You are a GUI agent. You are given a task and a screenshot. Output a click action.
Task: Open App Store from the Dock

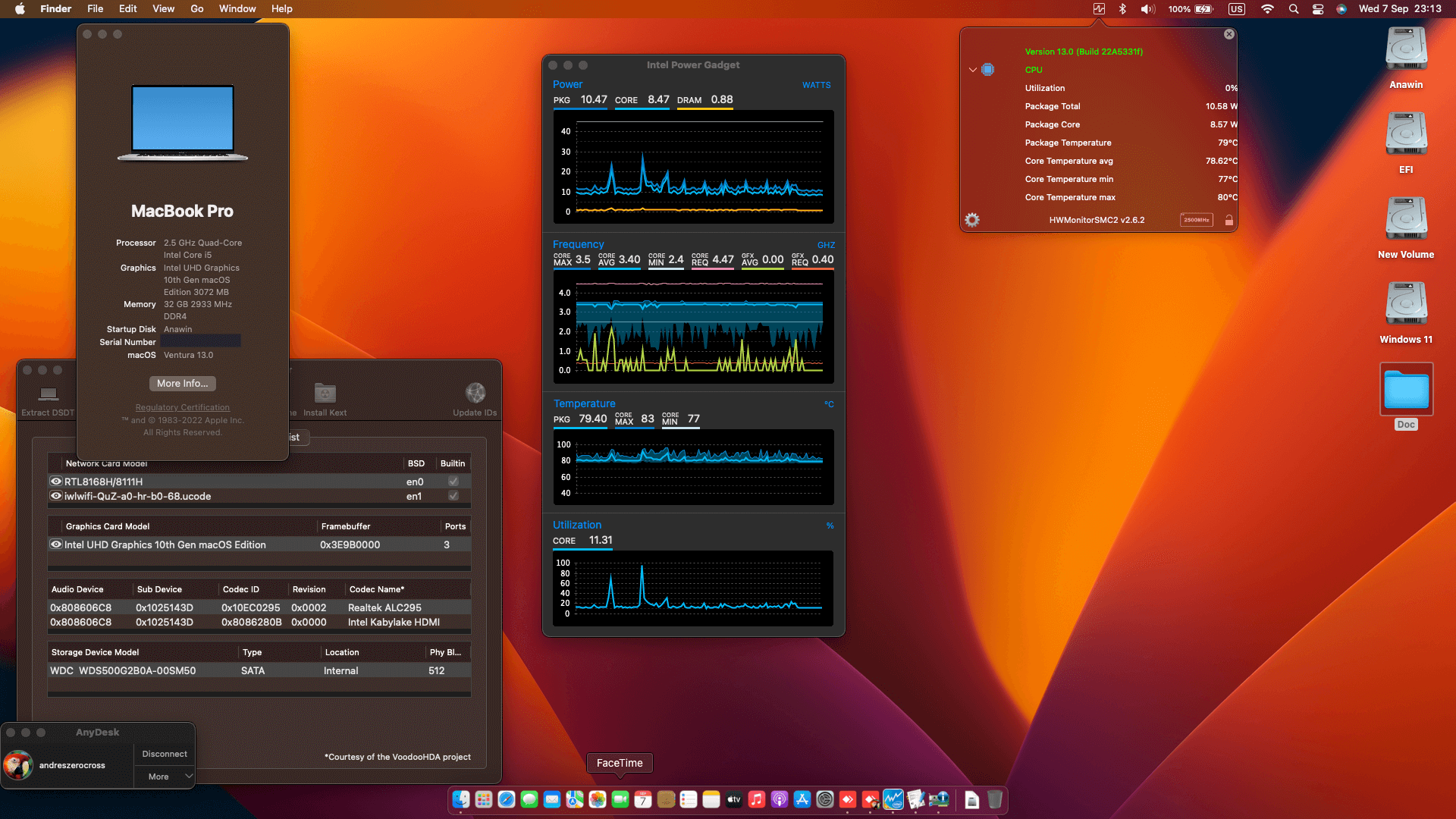pyautogui.click(x=802, y=799)
